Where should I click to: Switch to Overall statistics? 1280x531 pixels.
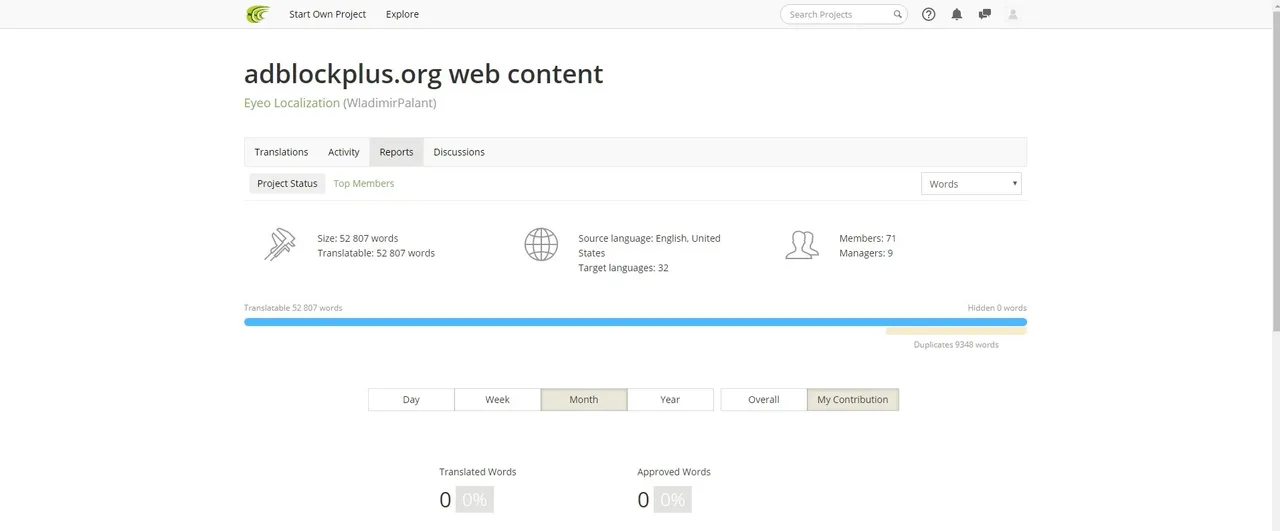coord(764,399)
